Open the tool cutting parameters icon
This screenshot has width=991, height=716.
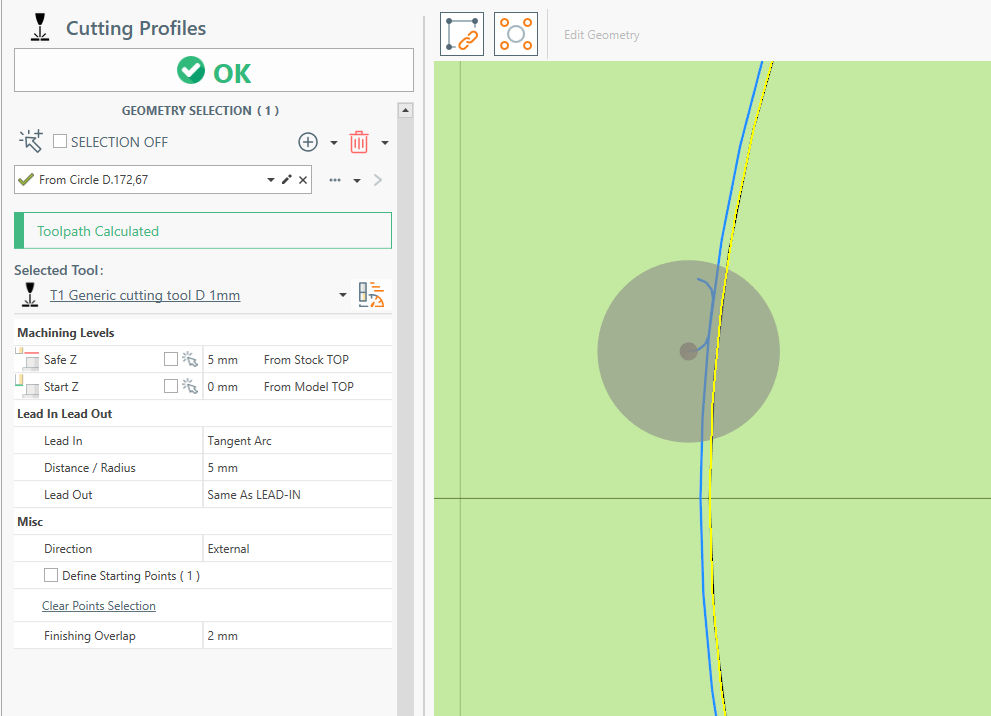(371, 295)
